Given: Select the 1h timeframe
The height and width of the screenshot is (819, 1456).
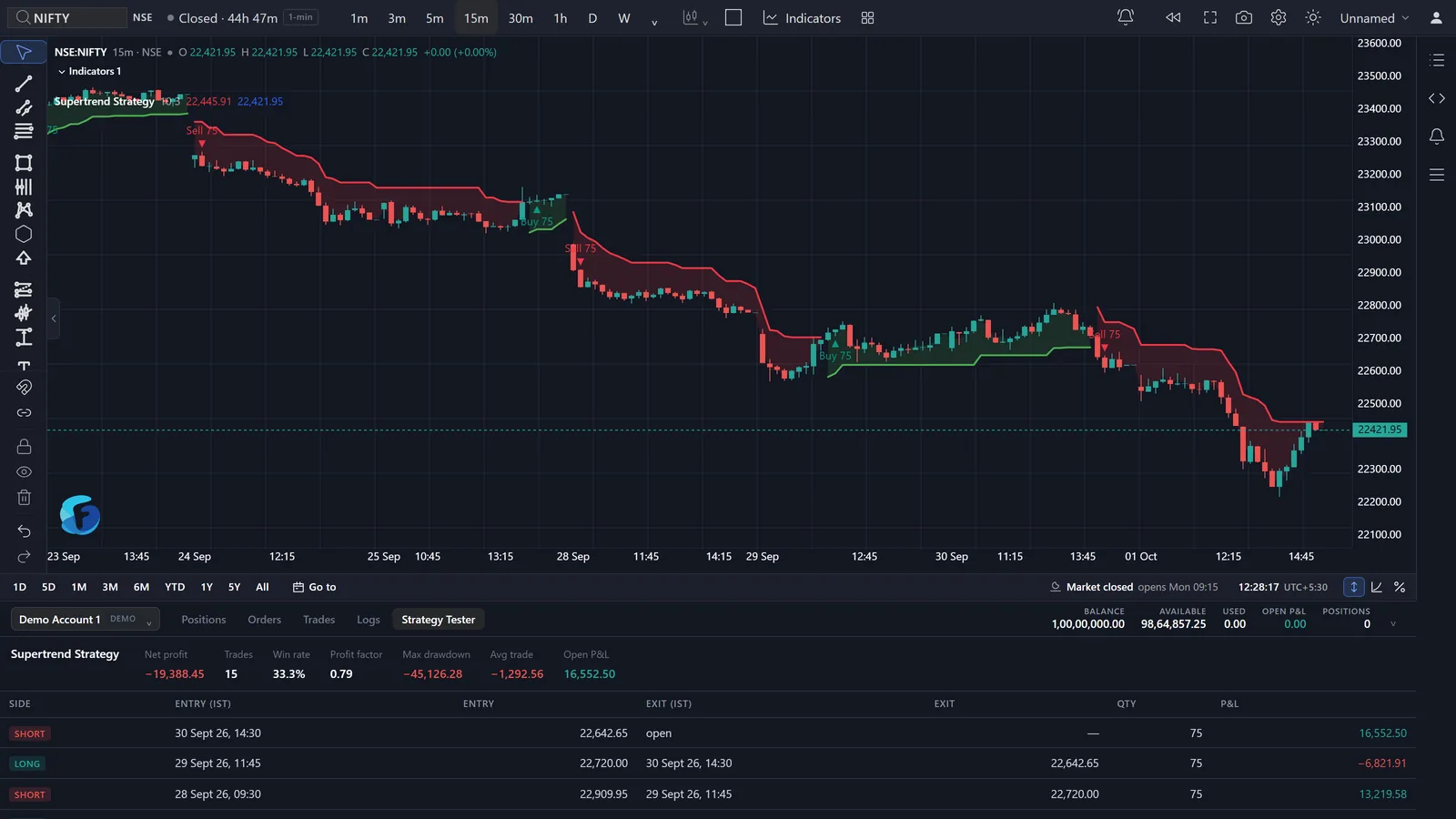Looking at the screenshot, I should (x=561, y=17).
